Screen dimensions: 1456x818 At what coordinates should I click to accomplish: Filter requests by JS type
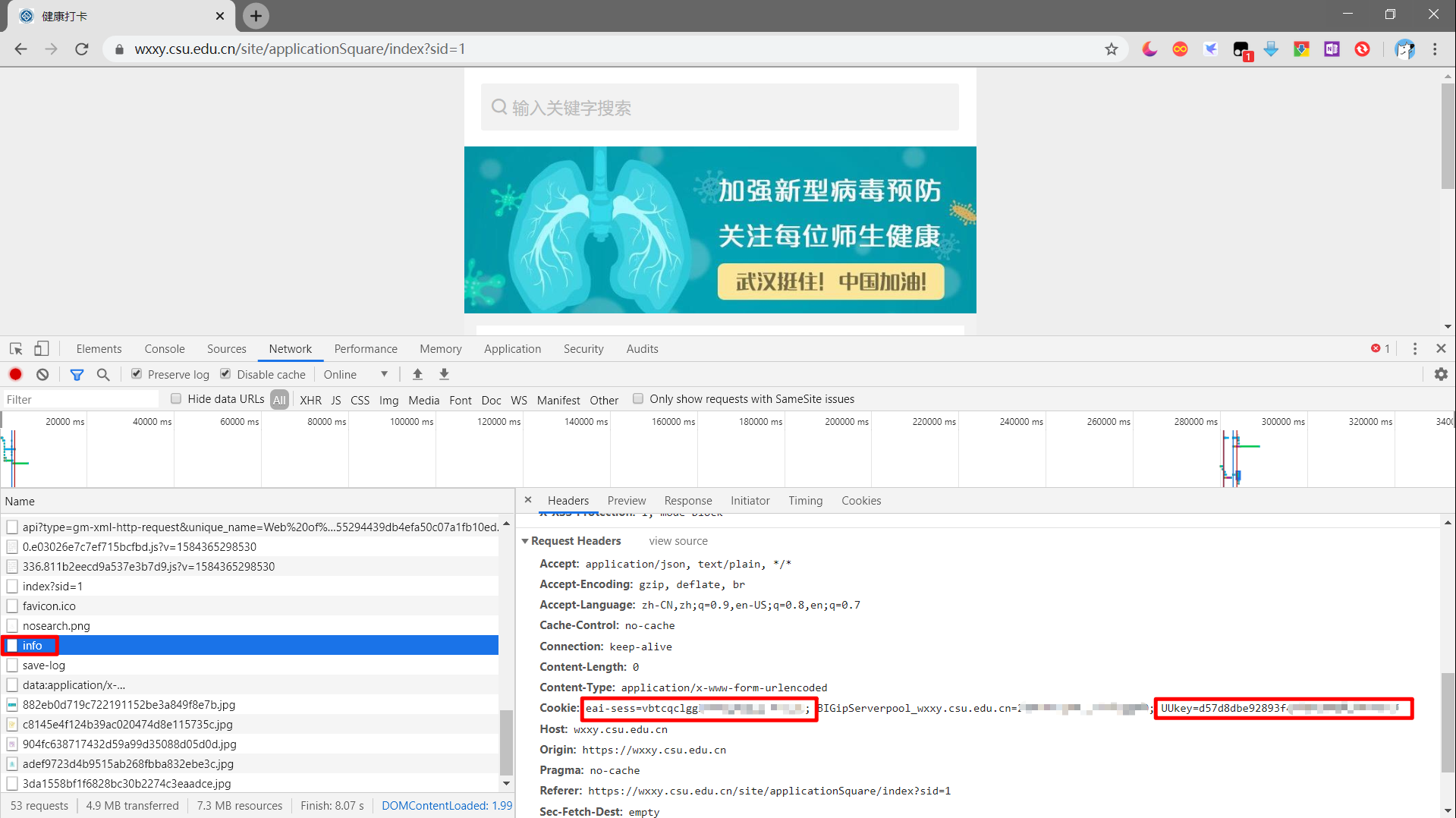[336, 400]
